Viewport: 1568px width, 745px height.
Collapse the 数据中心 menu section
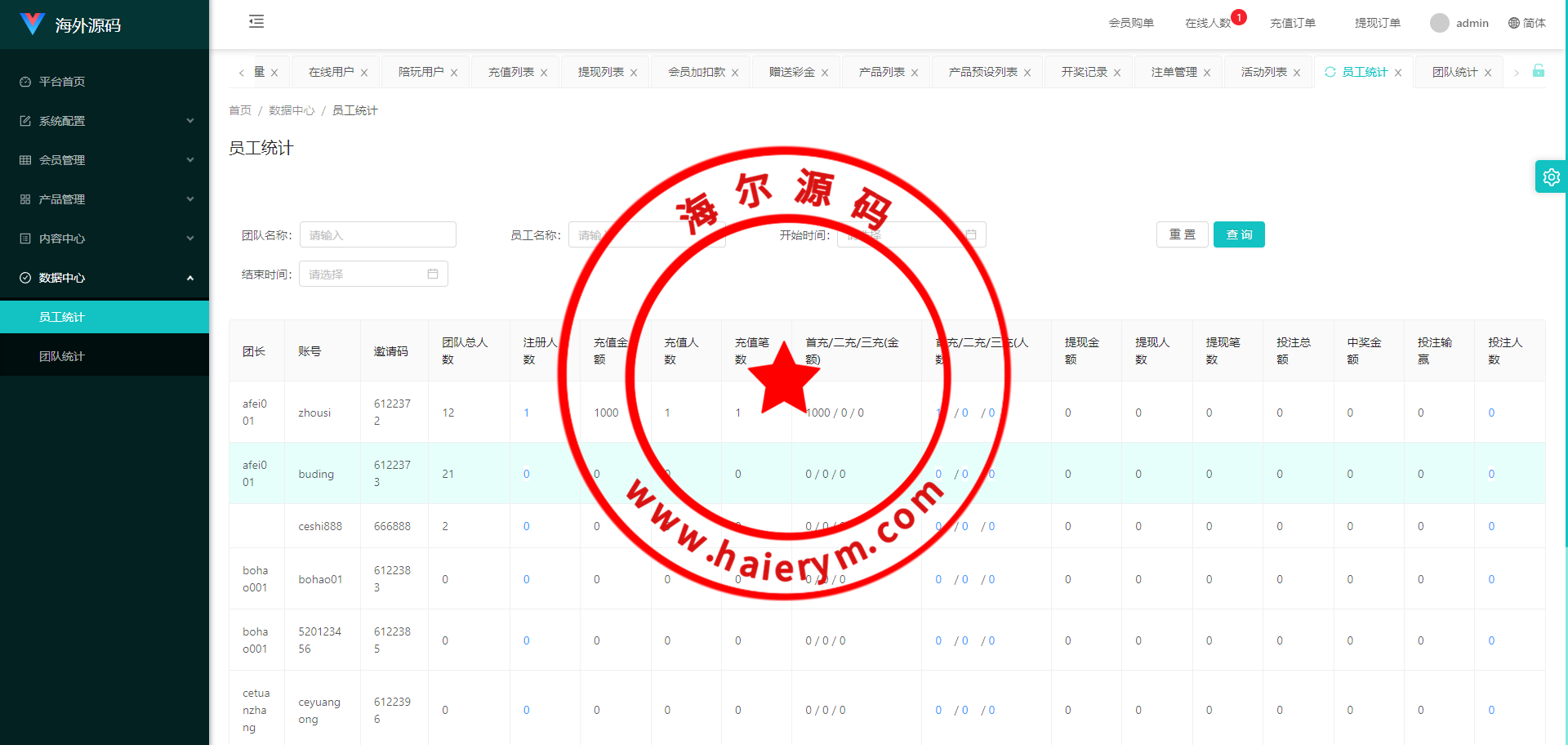[190, 278]
